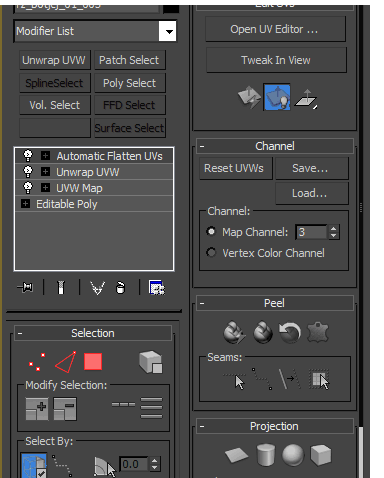Click Show End Result toggle icon

[61, 287]
